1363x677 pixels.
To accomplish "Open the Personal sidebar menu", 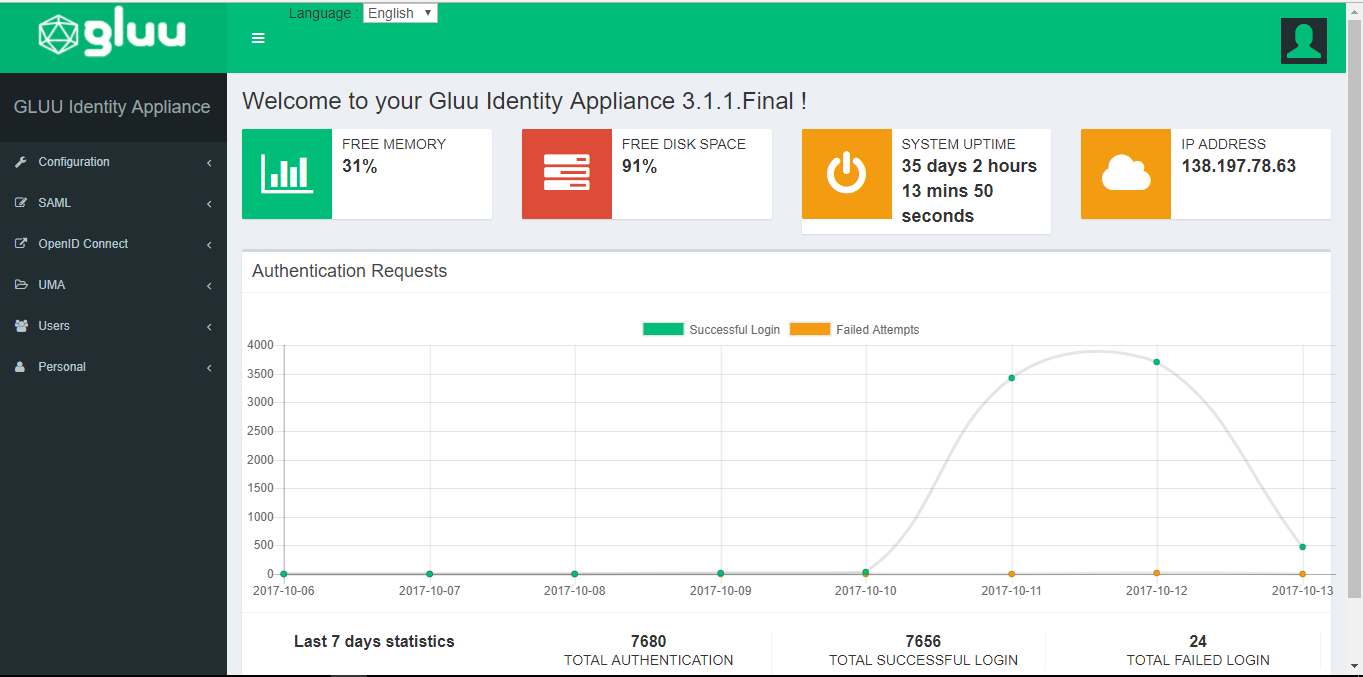I will tap(62, 367).
